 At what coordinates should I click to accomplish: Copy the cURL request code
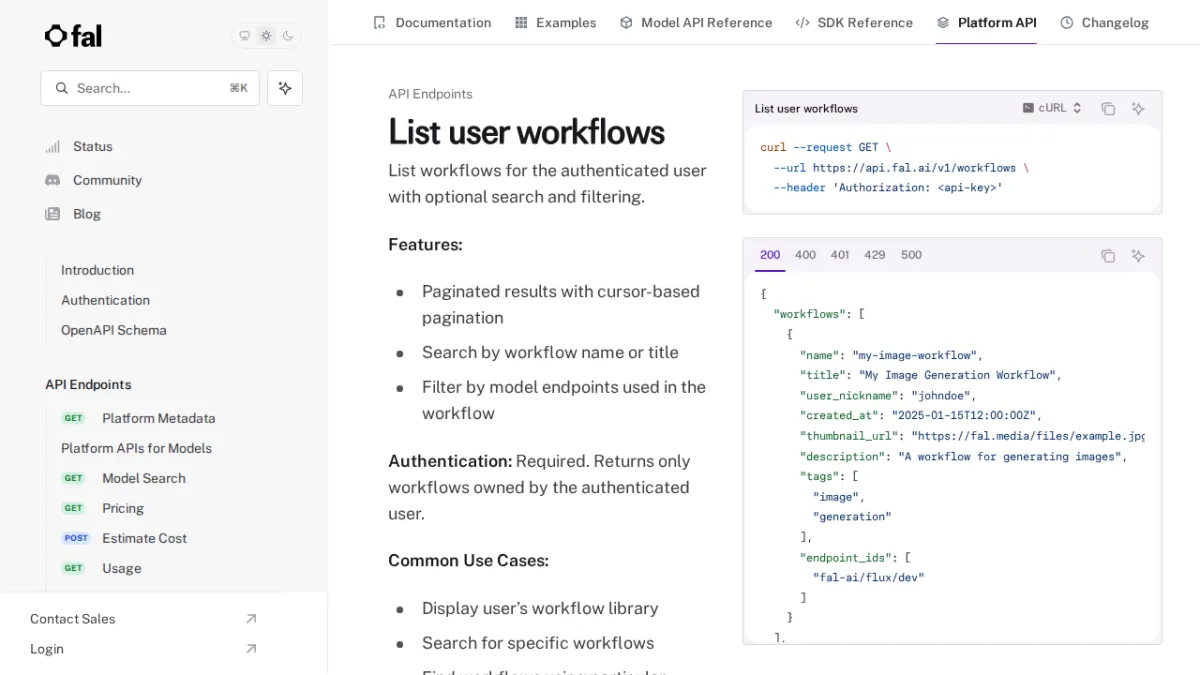click(x=1108, y=109)
